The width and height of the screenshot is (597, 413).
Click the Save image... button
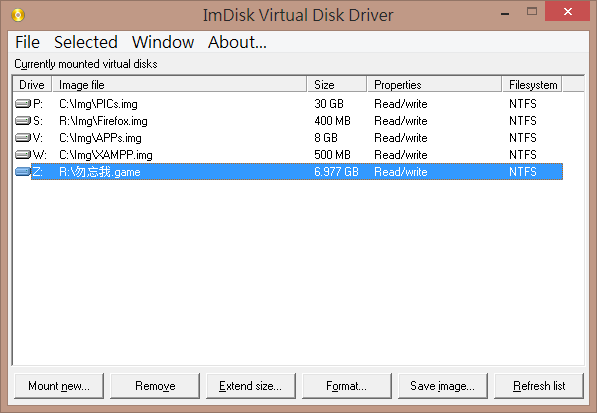click(443, 386)
